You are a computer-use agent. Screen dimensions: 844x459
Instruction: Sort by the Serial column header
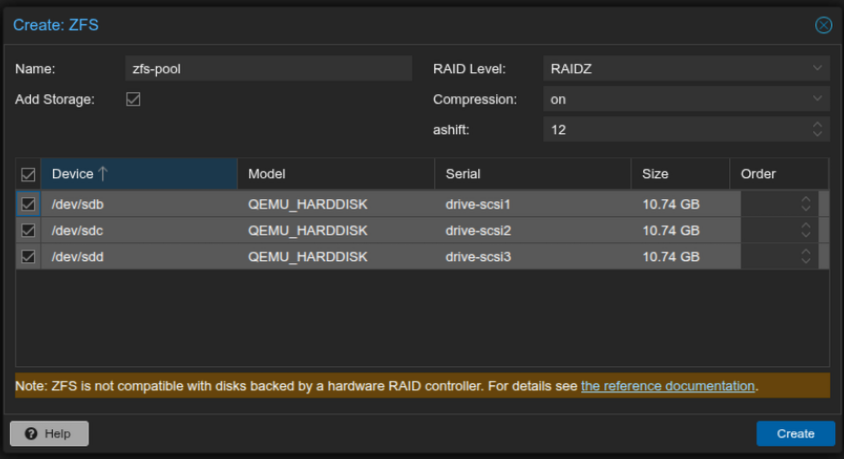click(x=533, y=174)
